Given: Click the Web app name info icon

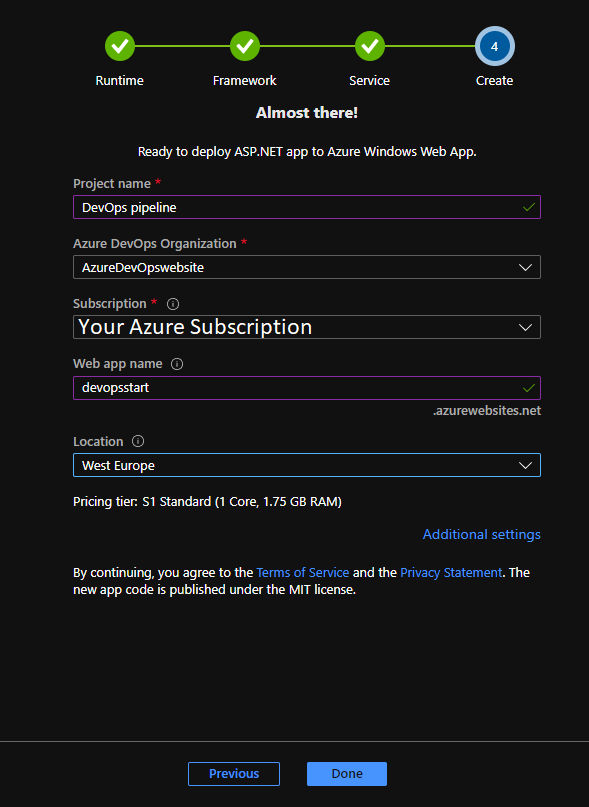Looking at the screenshot, I should pyautogui.click(x=177, y=364).
